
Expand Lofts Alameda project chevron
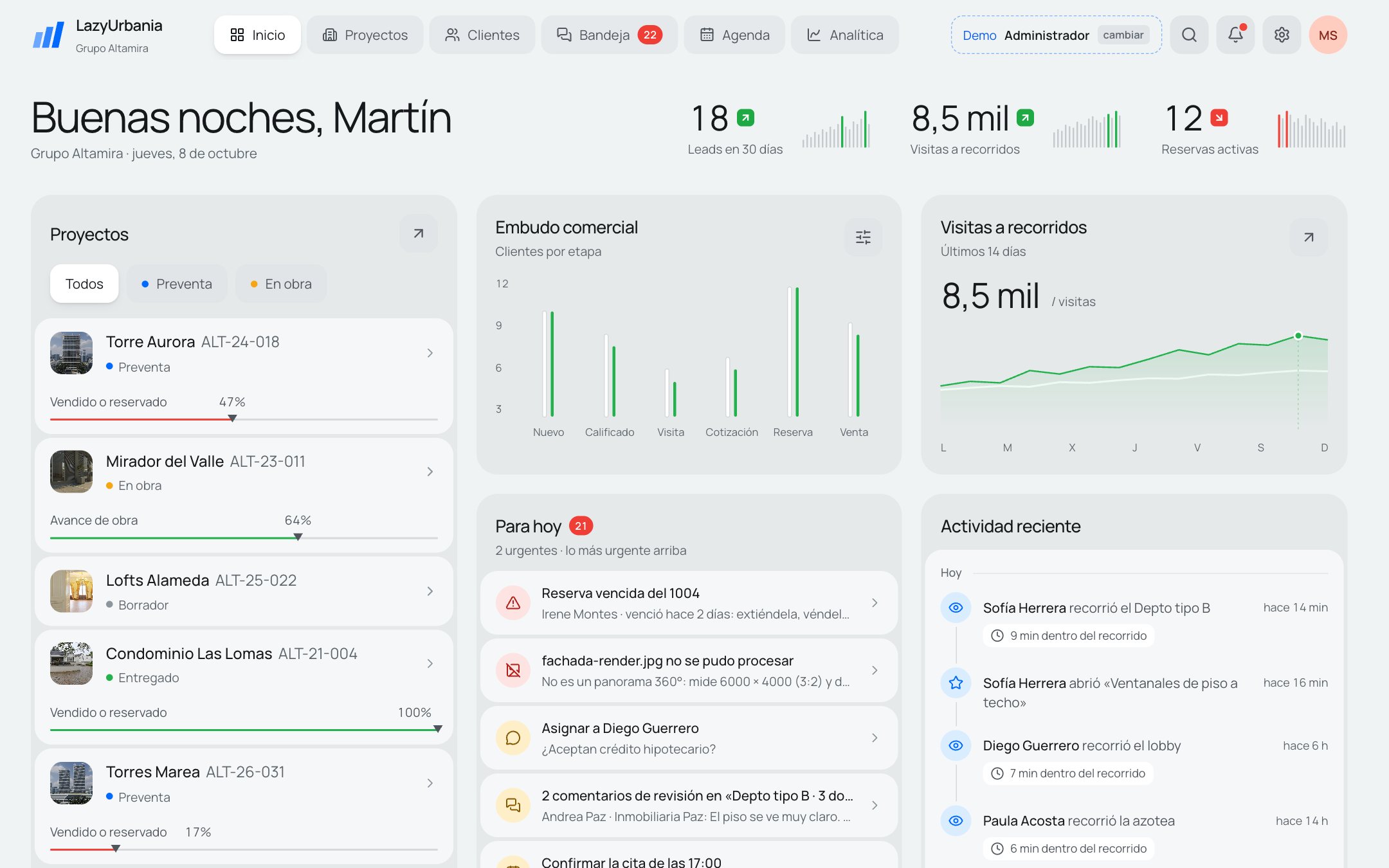430,592
